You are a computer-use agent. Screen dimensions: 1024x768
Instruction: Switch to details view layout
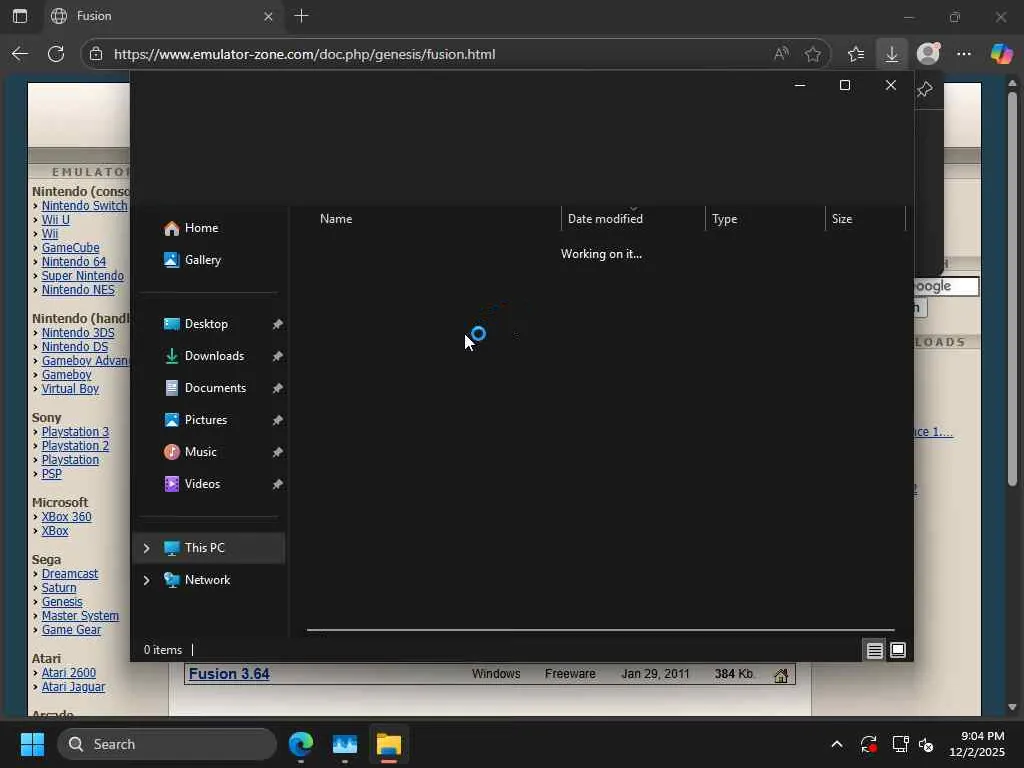(874, 650)
